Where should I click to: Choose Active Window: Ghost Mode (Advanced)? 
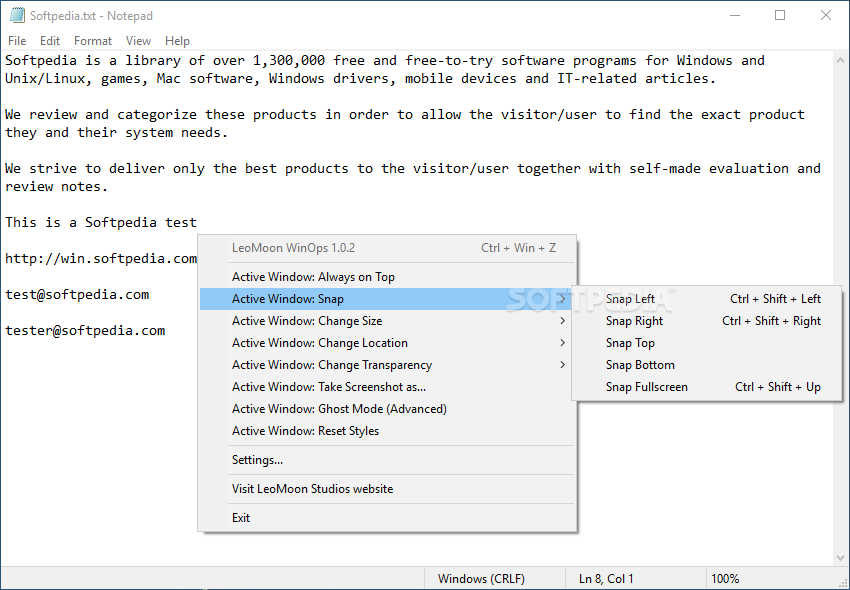pos(387,409)
